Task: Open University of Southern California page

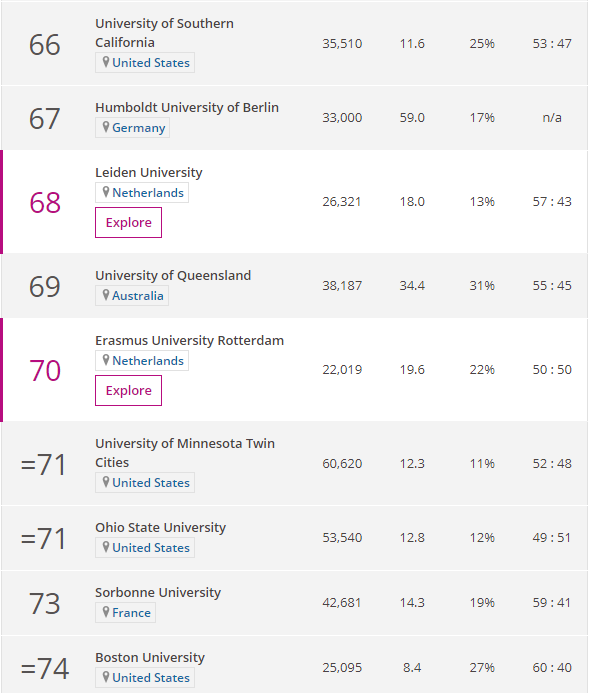Action: point(164,33)
